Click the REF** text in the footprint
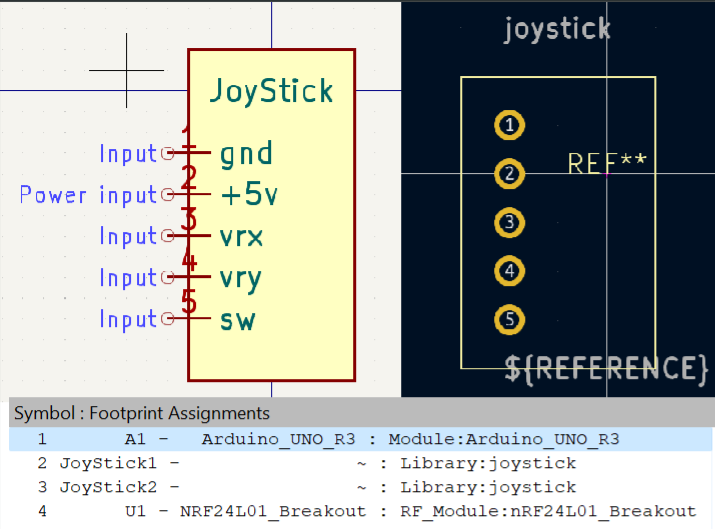This screenshot has height=529, width=715. point(607,163)
